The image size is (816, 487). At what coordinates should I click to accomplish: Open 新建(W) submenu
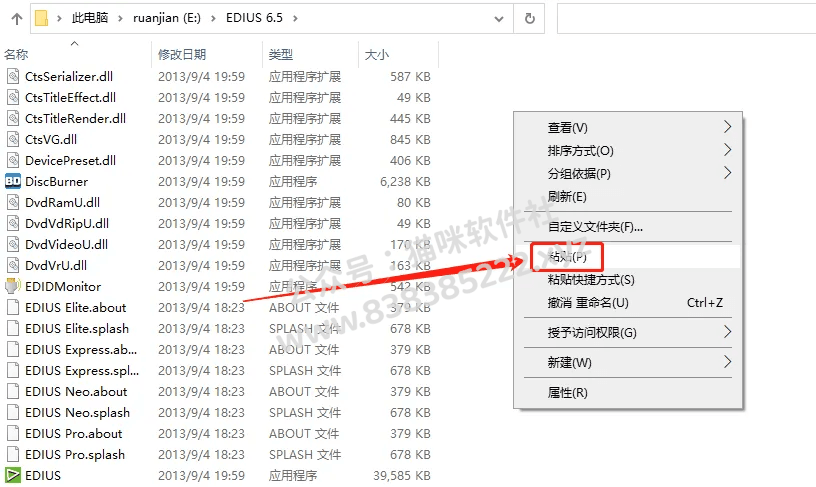click(628, 363)
